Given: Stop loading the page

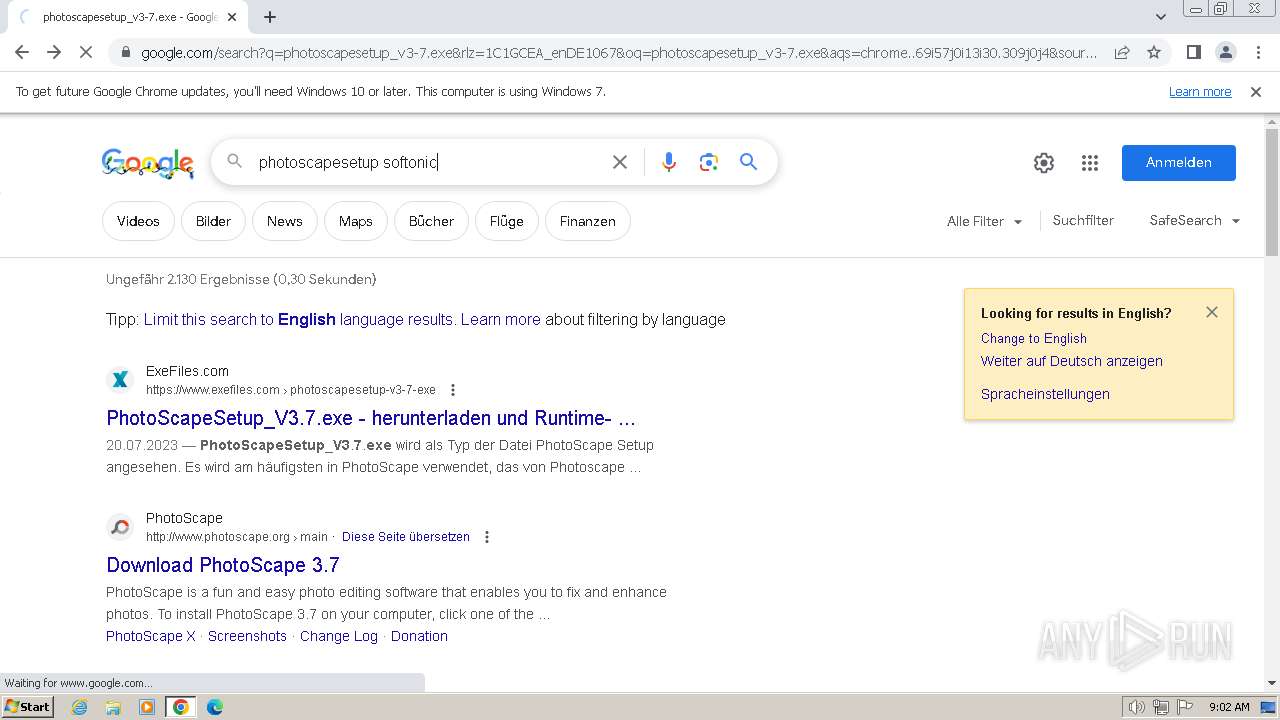Looking at the screenshot, I should point(86,52).
